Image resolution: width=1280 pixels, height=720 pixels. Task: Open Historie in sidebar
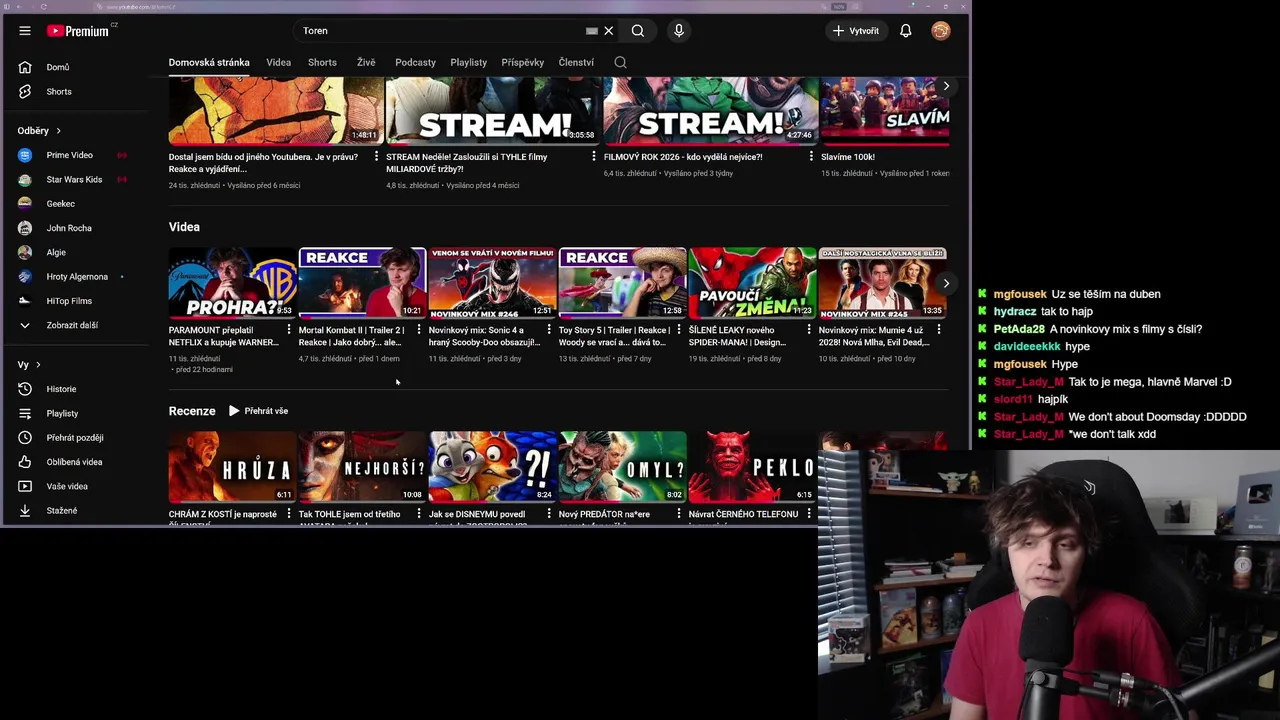tap(60, 389)
